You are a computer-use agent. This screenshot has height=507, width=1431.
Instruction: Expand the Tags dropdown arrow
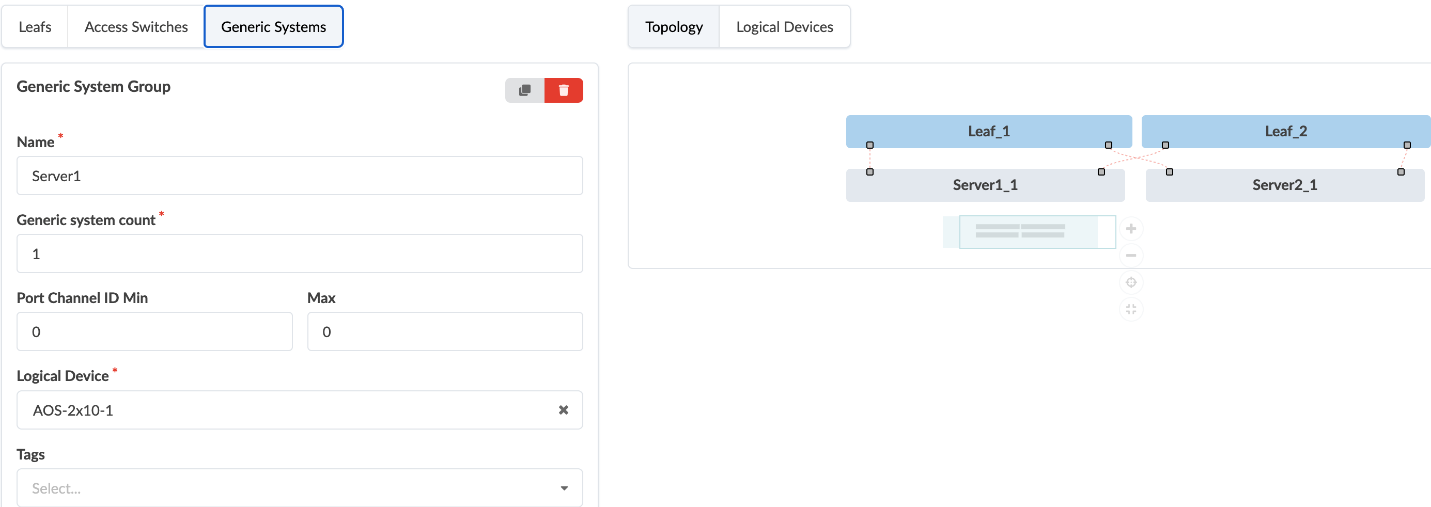[564, 489]
